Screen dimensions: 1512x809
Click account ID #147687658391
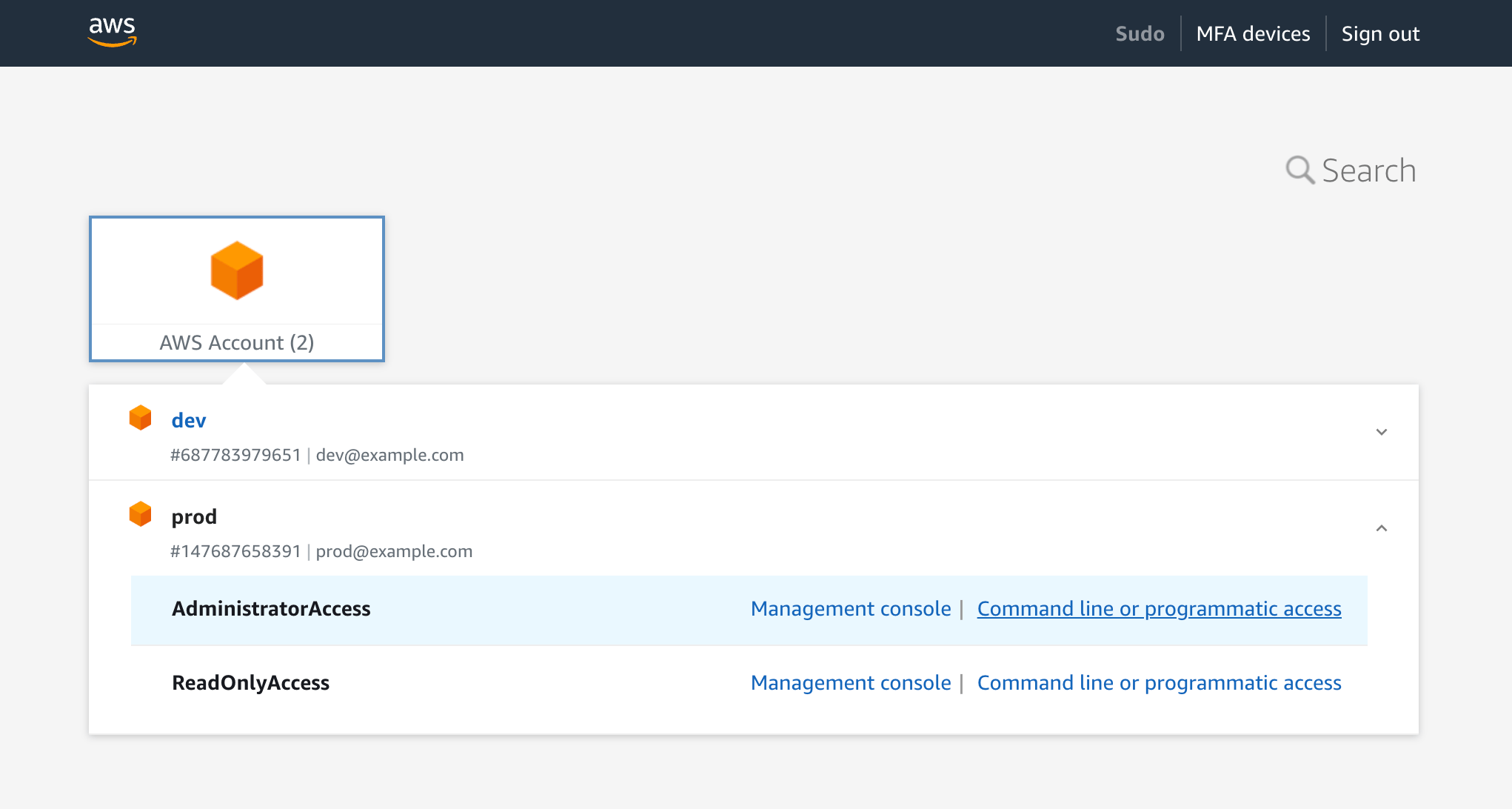click(x=235, y=551)
